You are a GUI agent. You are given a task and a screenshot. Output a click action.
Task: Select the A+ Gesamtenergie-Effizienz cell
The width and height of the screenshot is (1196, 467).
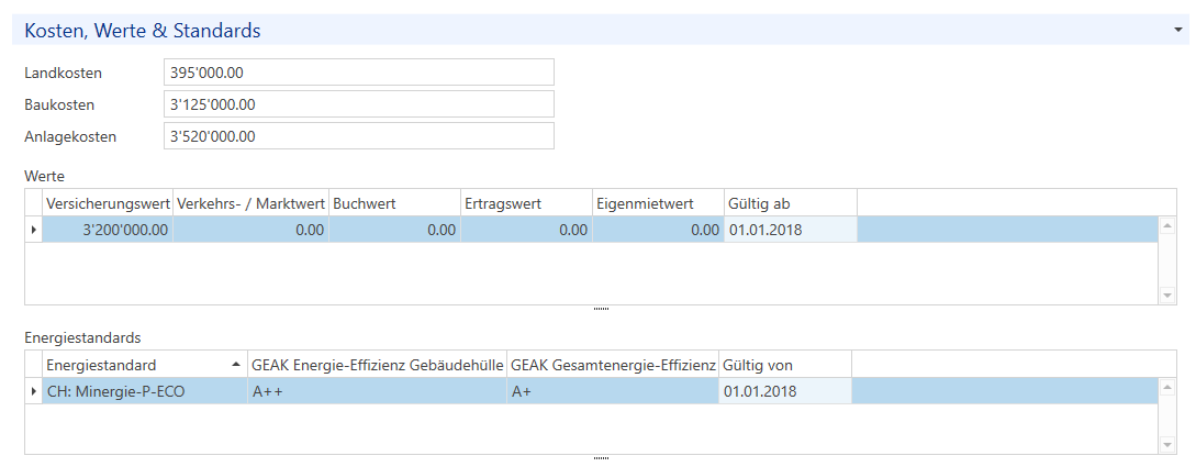click(x=613, y=391)
